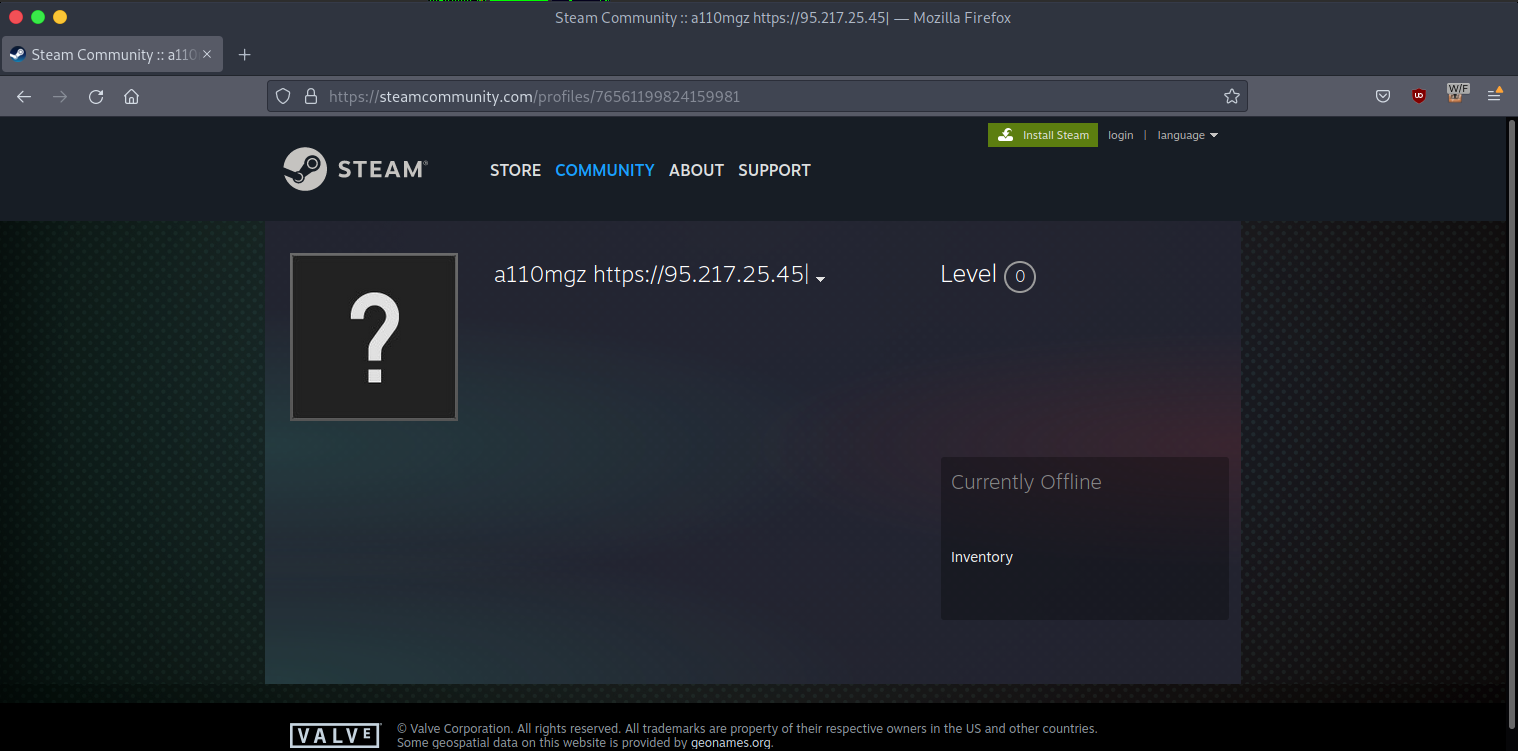
Task: Open the tracking protection shield icon
Action: click(x=283, y=97)
